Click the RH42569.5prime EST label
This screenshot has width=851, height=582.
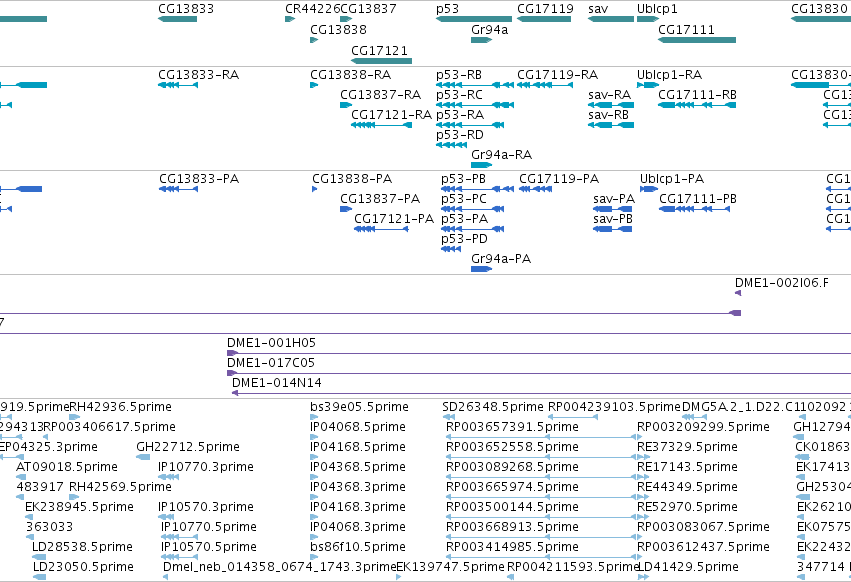(x=120, y=488)
